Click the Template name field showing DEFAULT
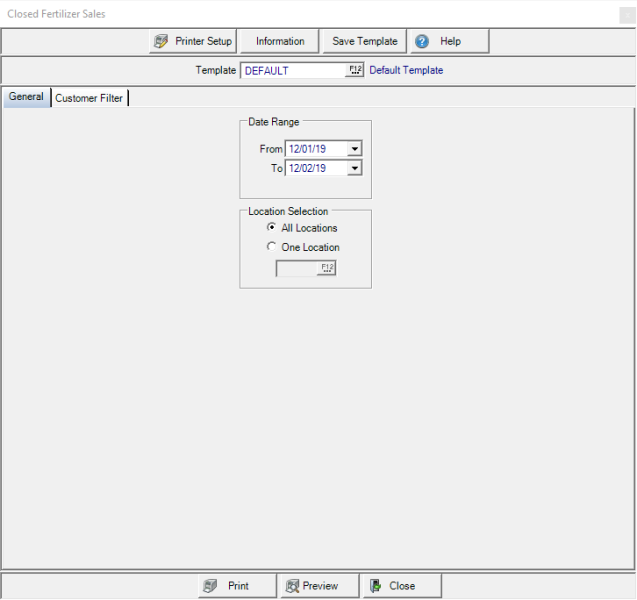The height and width of the screenshot is (600, 637). 293,71
